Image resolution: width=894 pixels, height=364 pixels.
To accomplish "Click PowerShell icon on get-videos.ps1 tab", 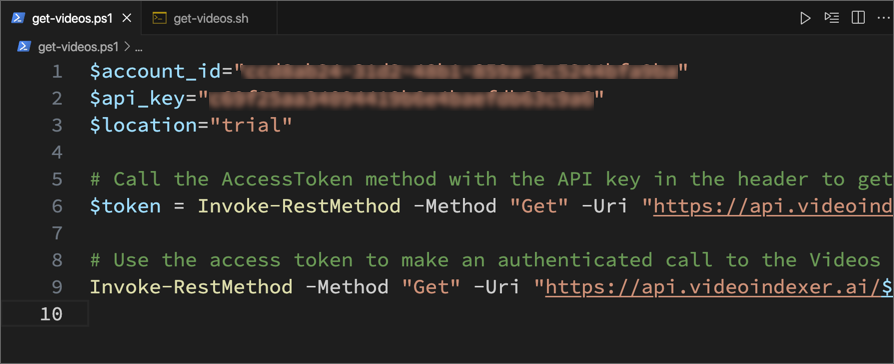I will click(18, 18).
